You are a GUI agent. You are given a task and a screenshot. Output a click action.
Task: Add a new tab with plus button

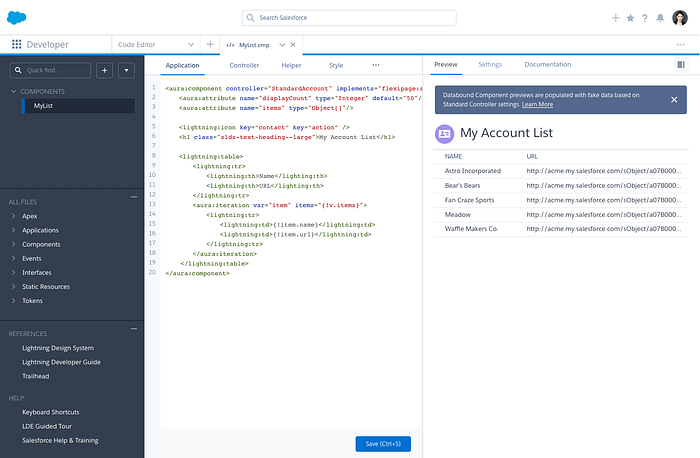click(x=210, y=45)
